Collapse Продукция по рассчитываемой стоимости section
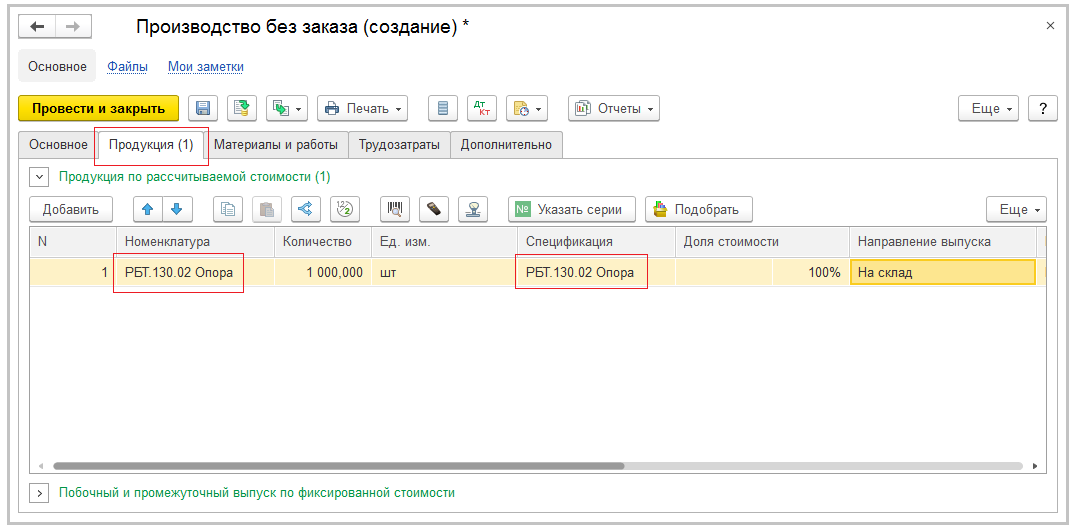1073x530 pixels. [x=40, y=177]
